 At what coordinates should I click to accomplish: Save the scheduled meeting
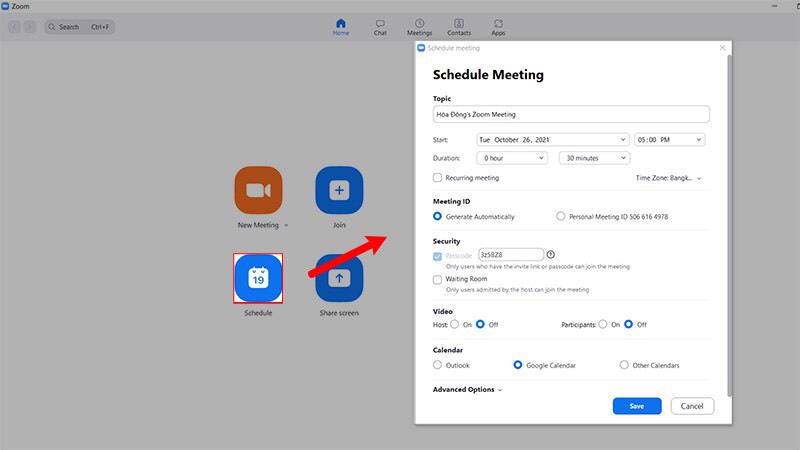[637, 406]
